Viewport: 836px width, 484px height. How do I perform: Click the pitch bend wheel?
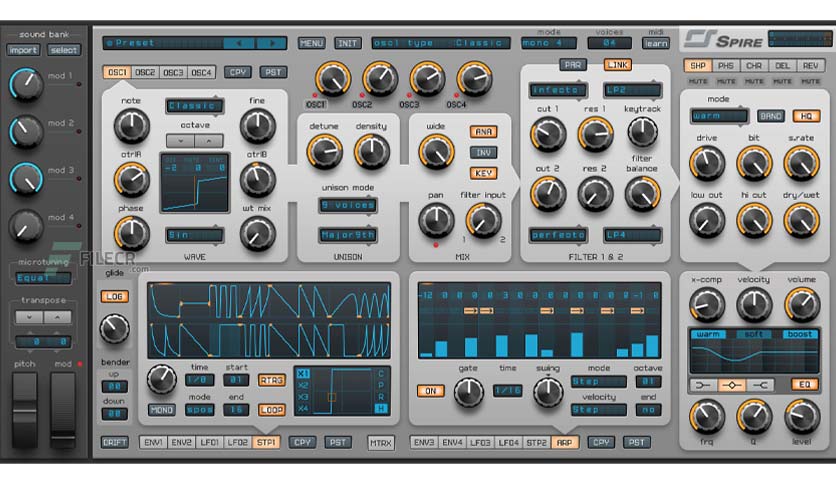coord(25,409)
